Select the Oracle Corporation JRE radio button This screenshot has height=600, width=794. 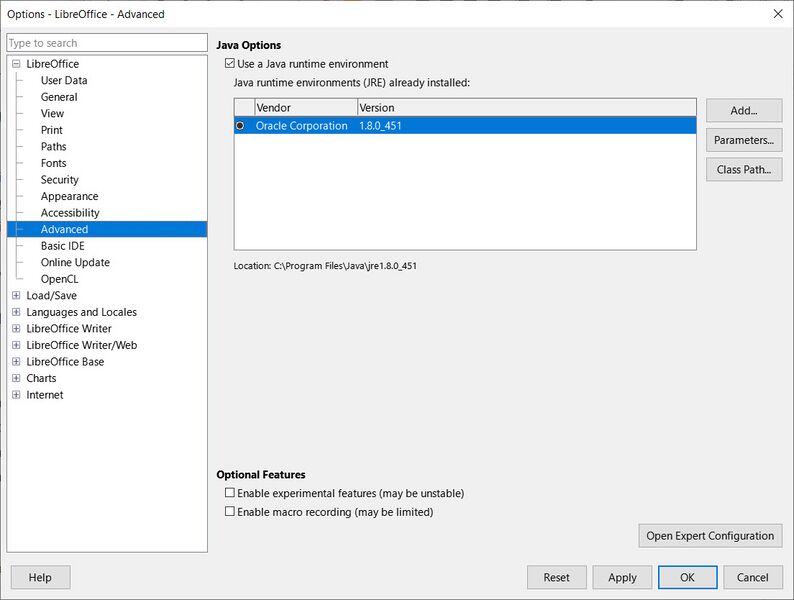tap(240, 126)
